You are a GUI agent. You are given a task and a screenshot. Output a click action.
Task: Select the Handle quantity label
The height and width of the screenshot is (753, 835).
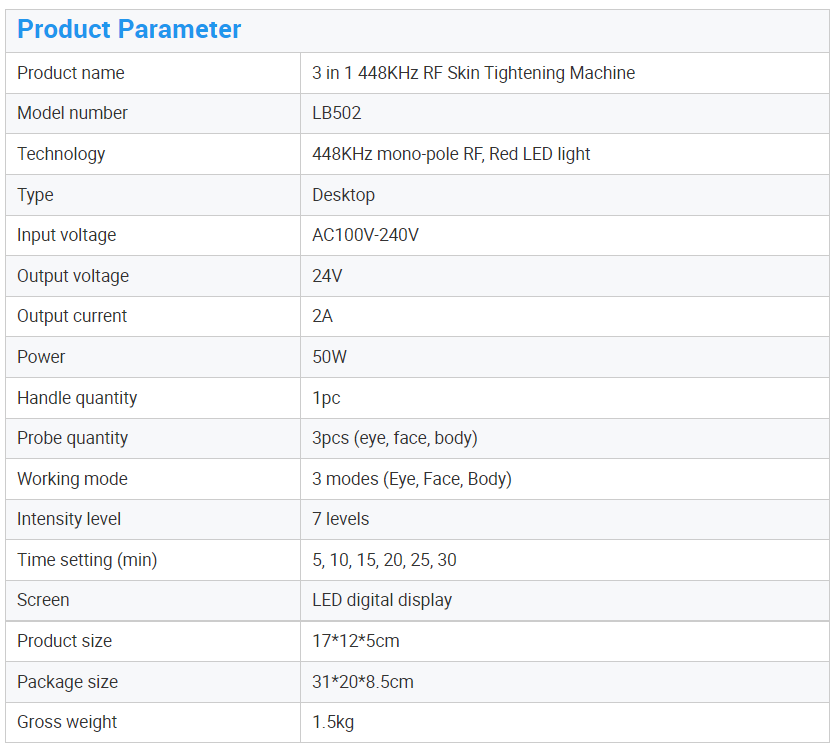tap(77, 398)
